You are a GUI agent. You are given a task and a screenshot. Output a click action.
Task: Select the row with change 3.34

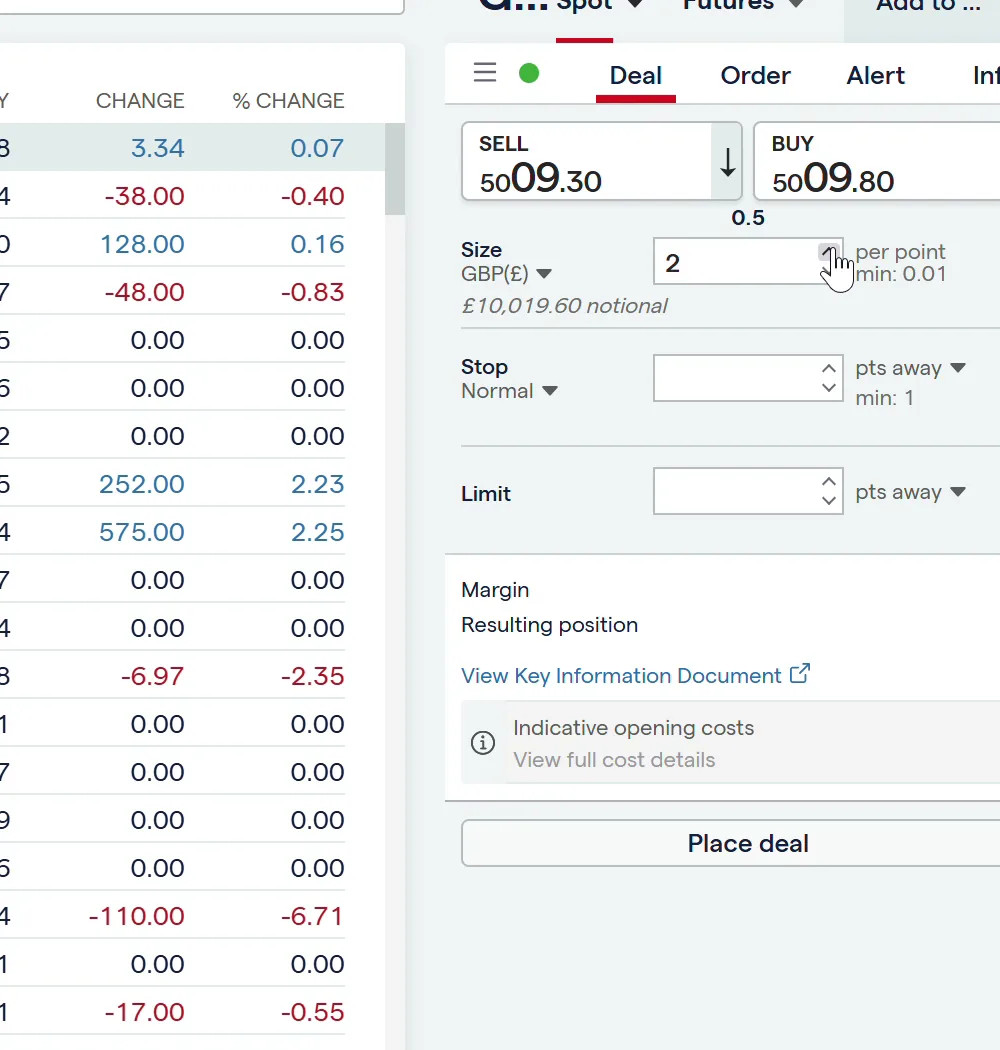(192, 147)
